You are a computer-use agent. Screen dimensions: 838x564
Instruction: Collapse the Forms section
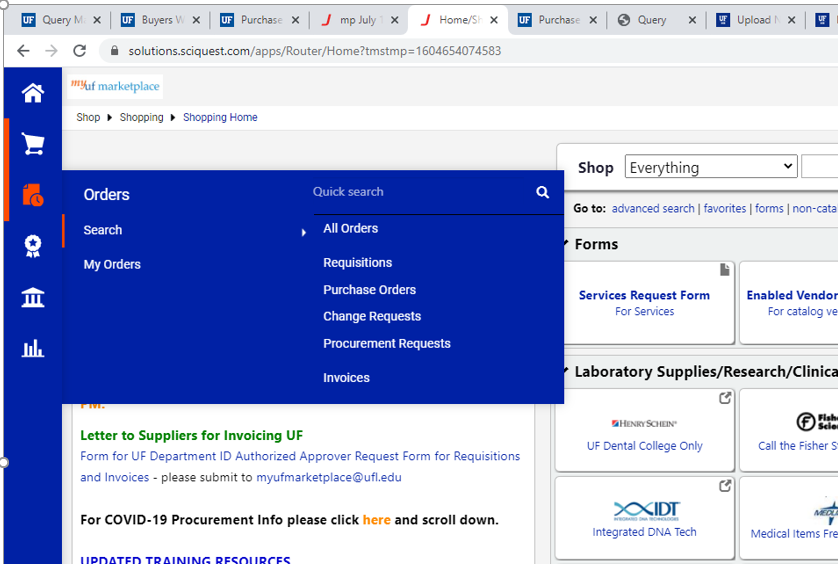(565, 244)
